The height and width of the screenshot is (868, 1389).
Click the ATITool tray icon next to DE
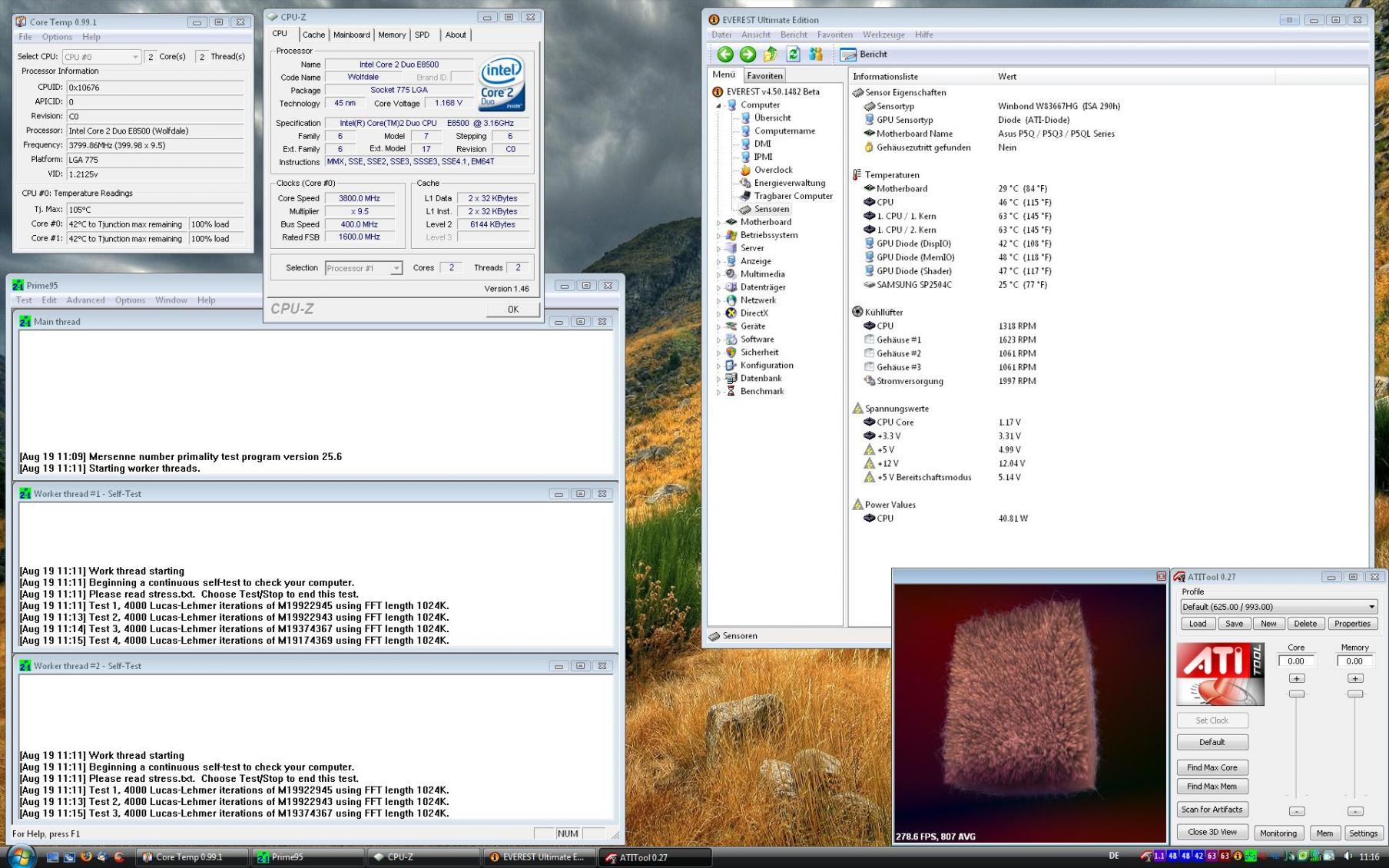[1146, 856]
